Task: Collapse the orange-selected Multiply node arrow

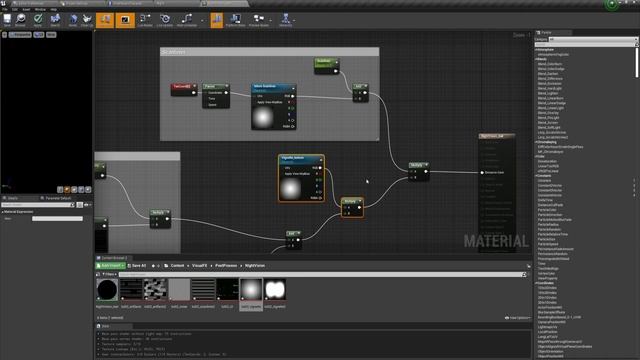Action: 360,201
